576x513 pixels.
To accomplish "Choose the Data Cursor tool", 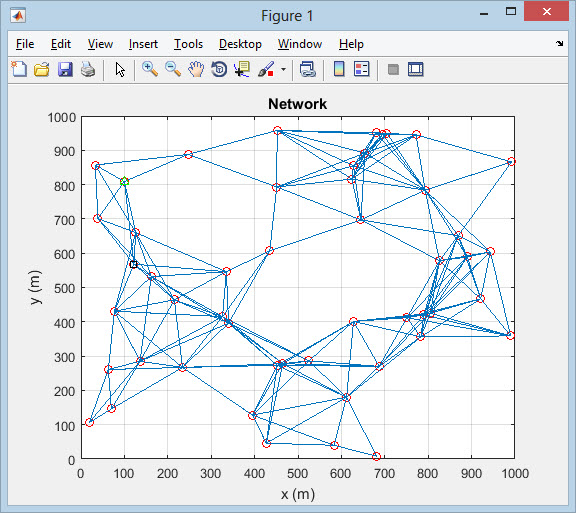I will coord(242,69).
